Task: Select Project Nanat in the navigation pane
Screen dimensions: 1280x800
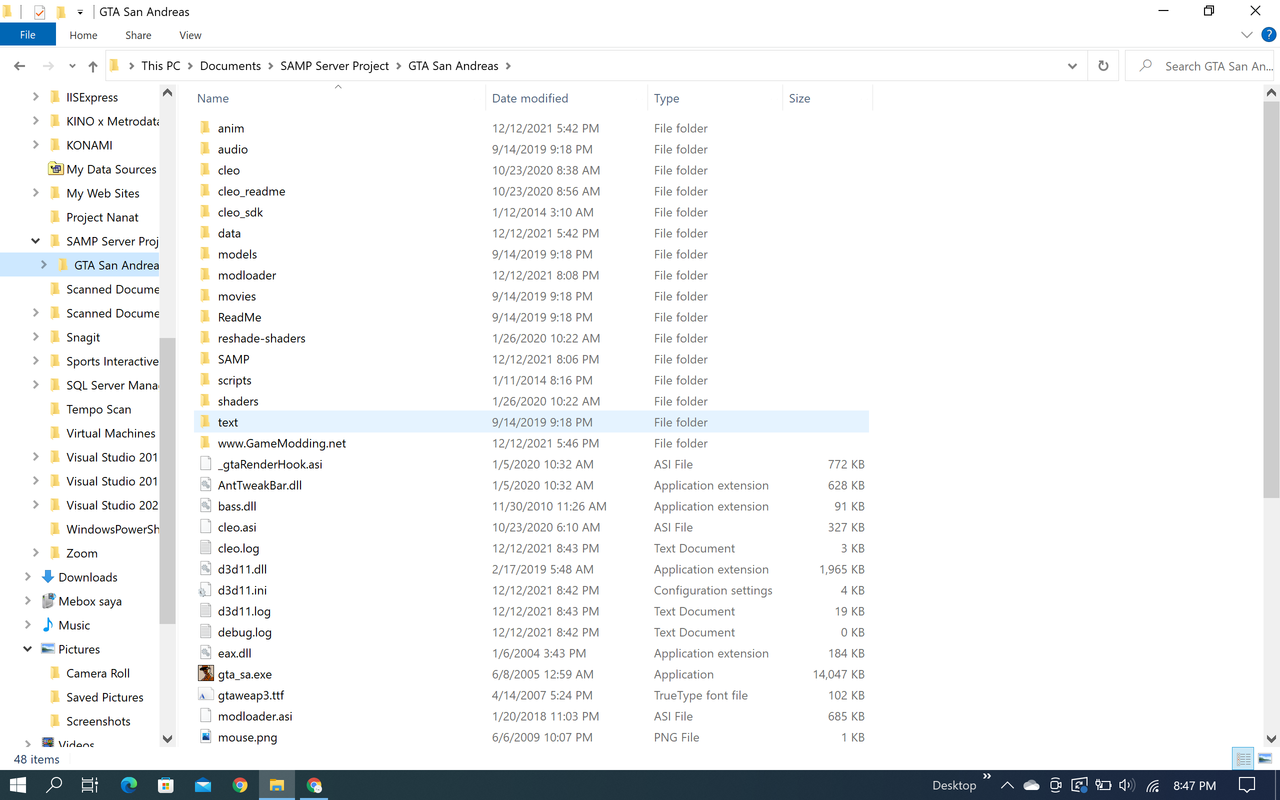Action: [x=102, y=217]
